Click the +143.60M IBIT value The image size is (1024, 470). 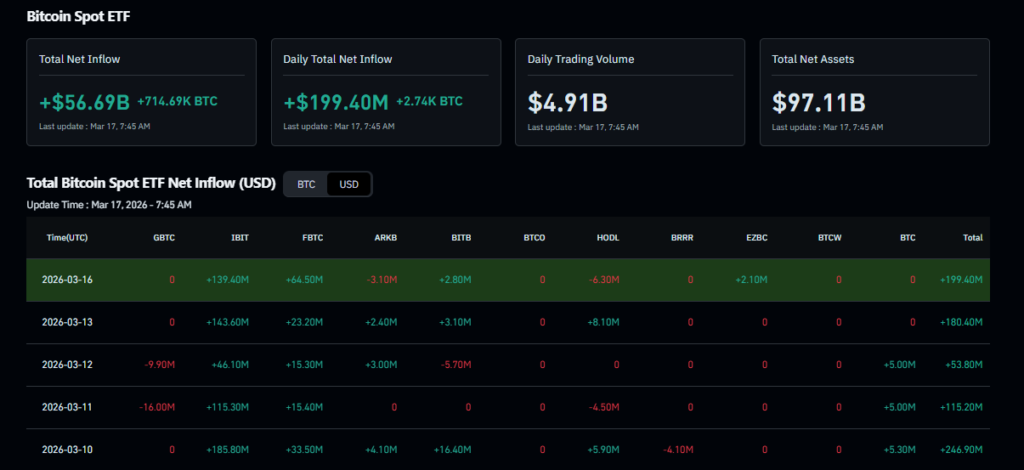click(x=227, y=322)
